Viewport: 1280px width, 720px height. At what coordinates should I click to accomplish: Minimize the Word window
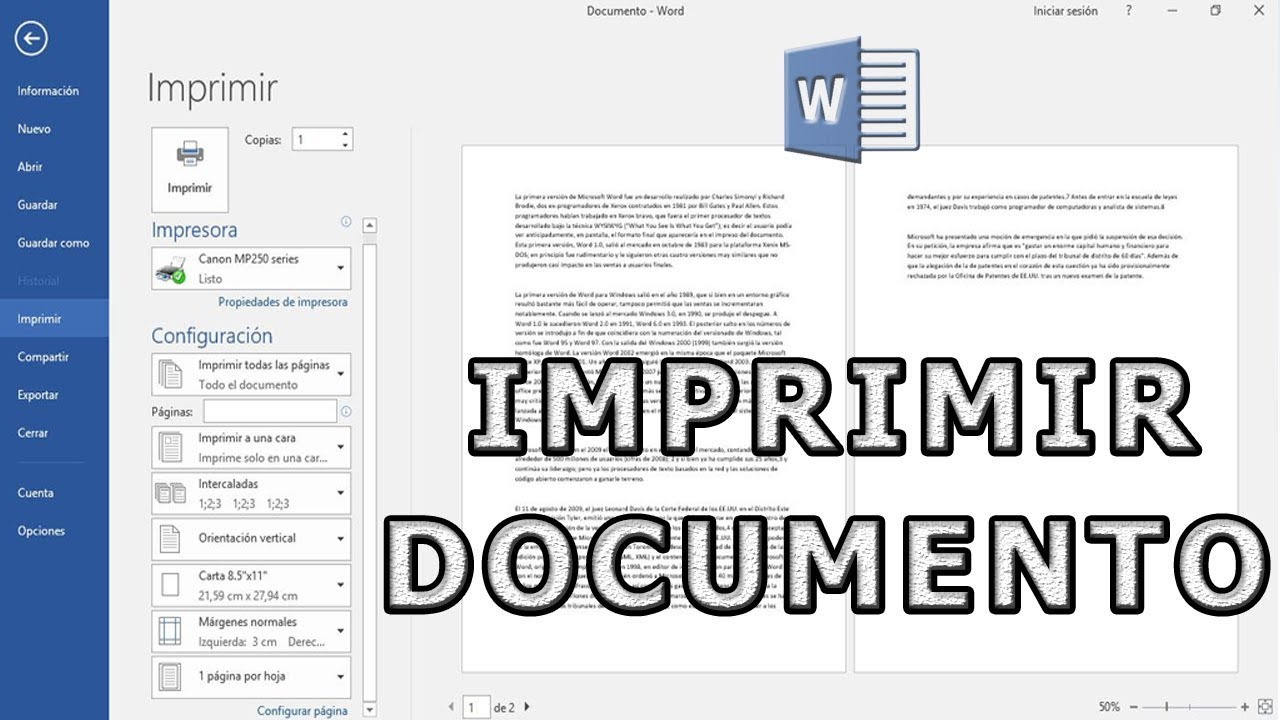pos(1172,11)
